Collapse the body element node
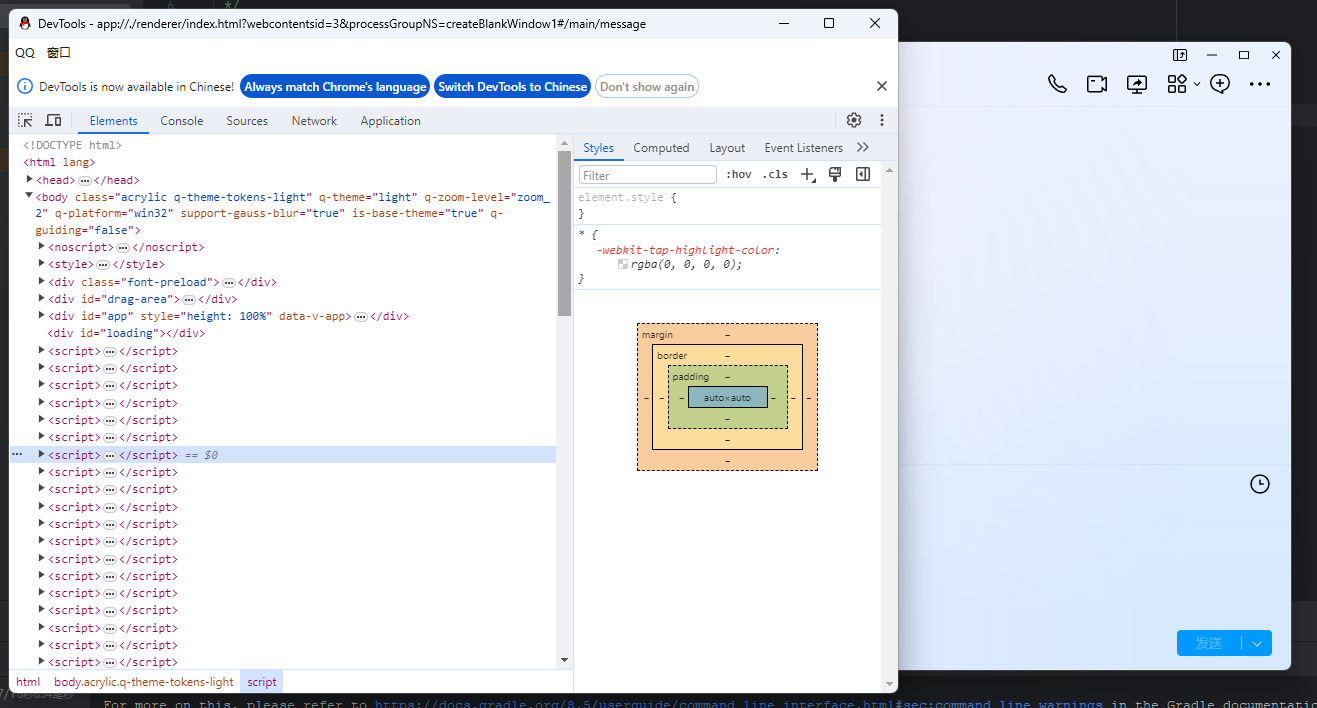This screenshot has height=708, width=1317. point(30,197)
